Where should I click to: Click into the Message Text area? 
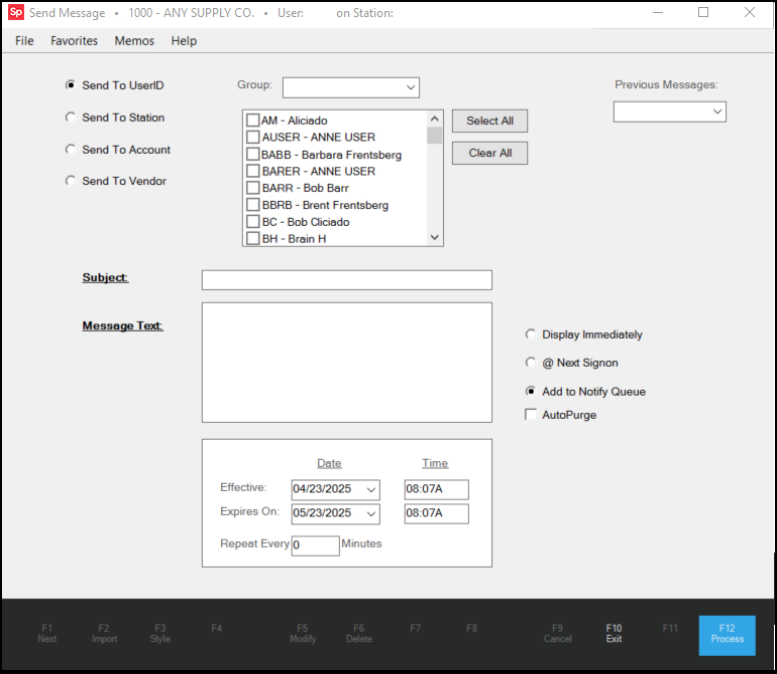click(x=347, y=362)
